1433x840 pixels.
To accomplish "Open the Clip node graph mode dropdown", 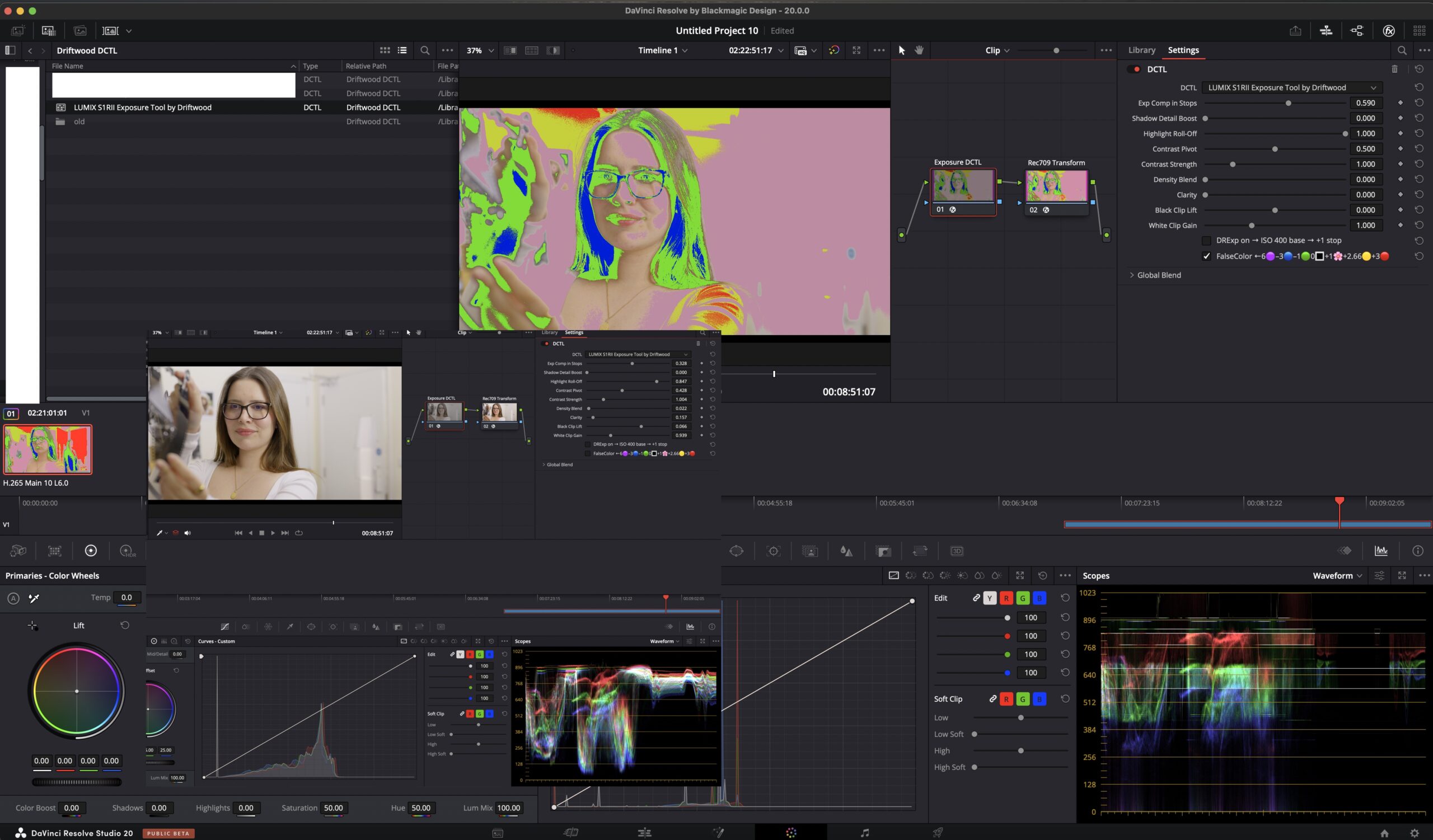I will pos(998,50).
